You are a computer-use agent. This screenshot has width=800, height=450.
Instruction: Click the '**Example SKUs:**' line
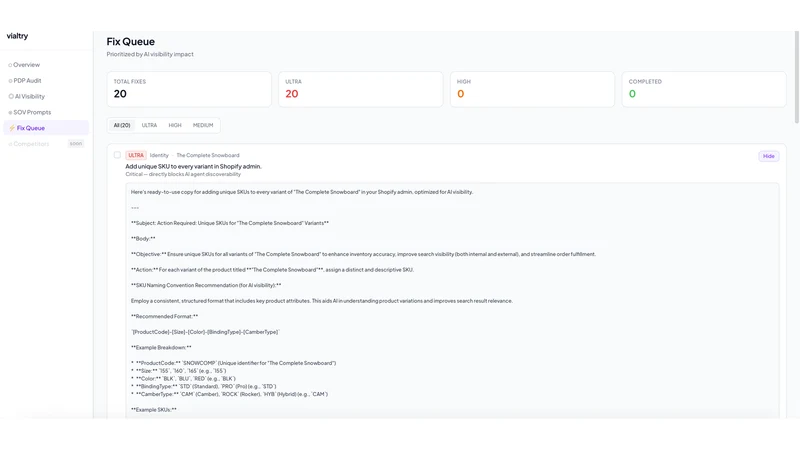[154, 410]
